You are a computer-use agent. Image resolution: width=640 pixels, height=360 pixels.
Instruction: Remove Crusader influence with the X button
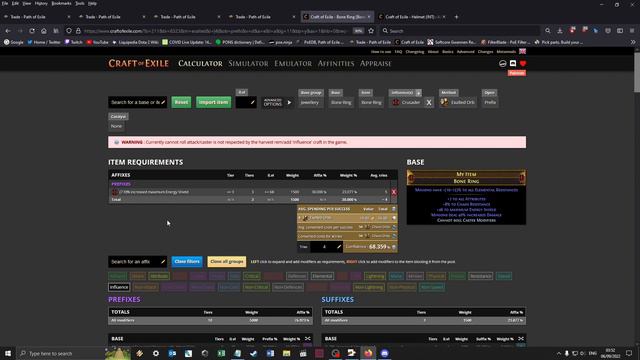coord(429,102)
